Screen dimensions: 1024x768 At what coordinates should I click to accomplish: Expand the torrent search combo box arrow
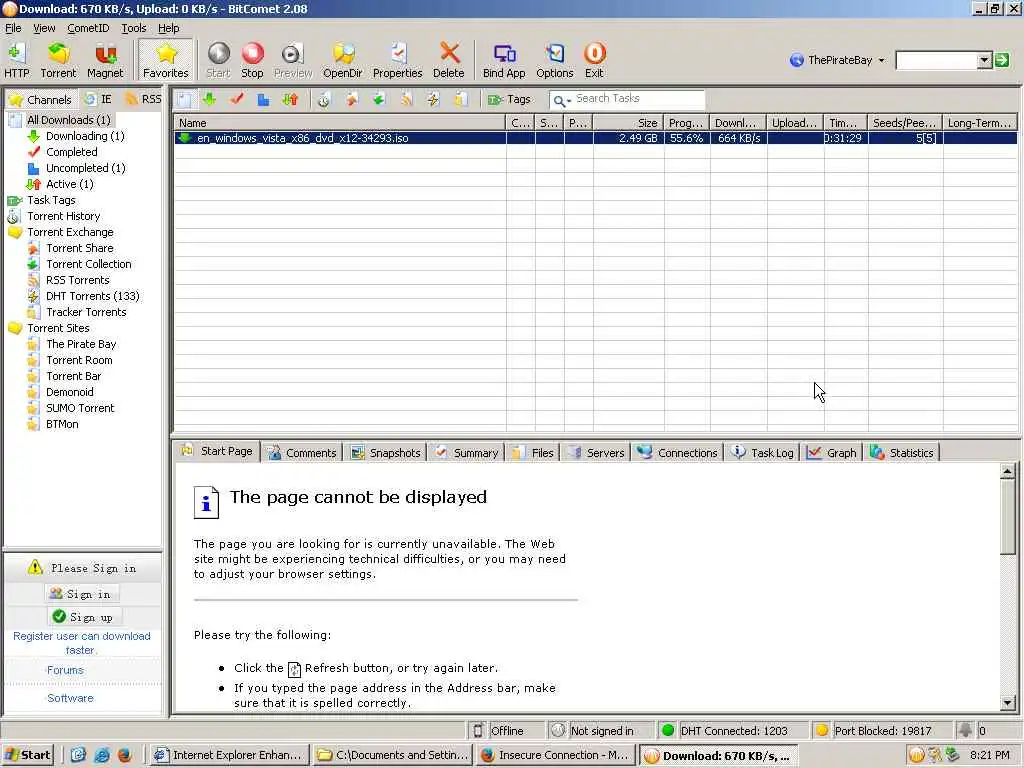[x=984, y=61]
